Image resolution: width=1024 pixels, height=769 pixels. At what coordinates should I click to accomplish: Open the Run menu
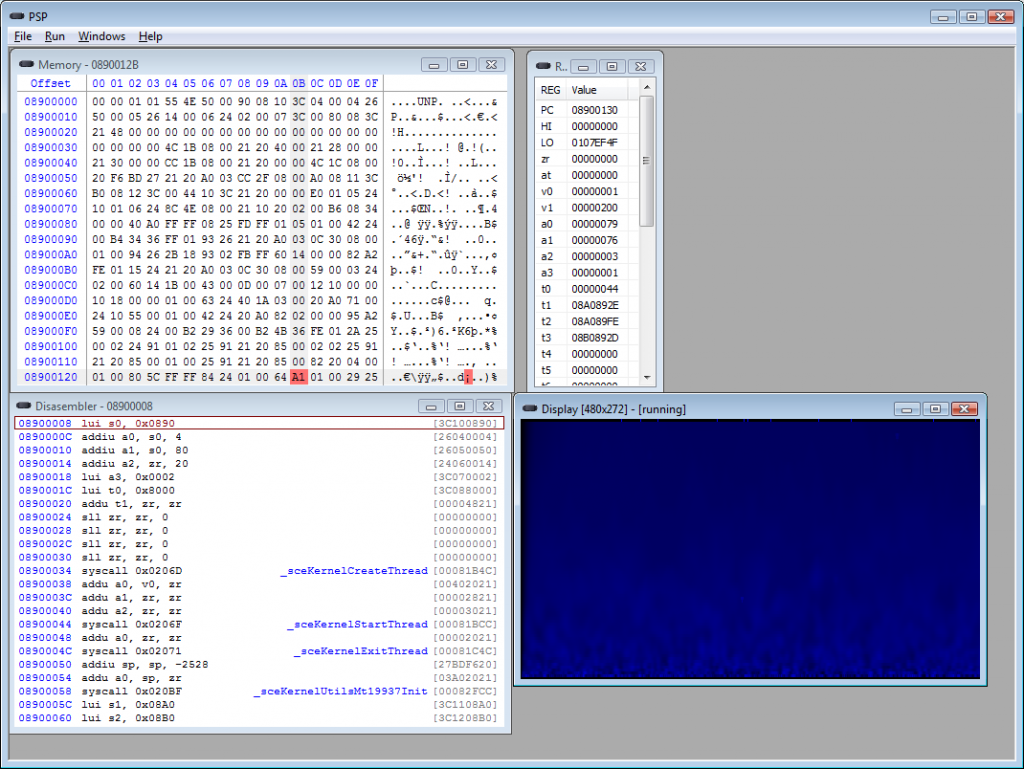[x=55, y=36]
